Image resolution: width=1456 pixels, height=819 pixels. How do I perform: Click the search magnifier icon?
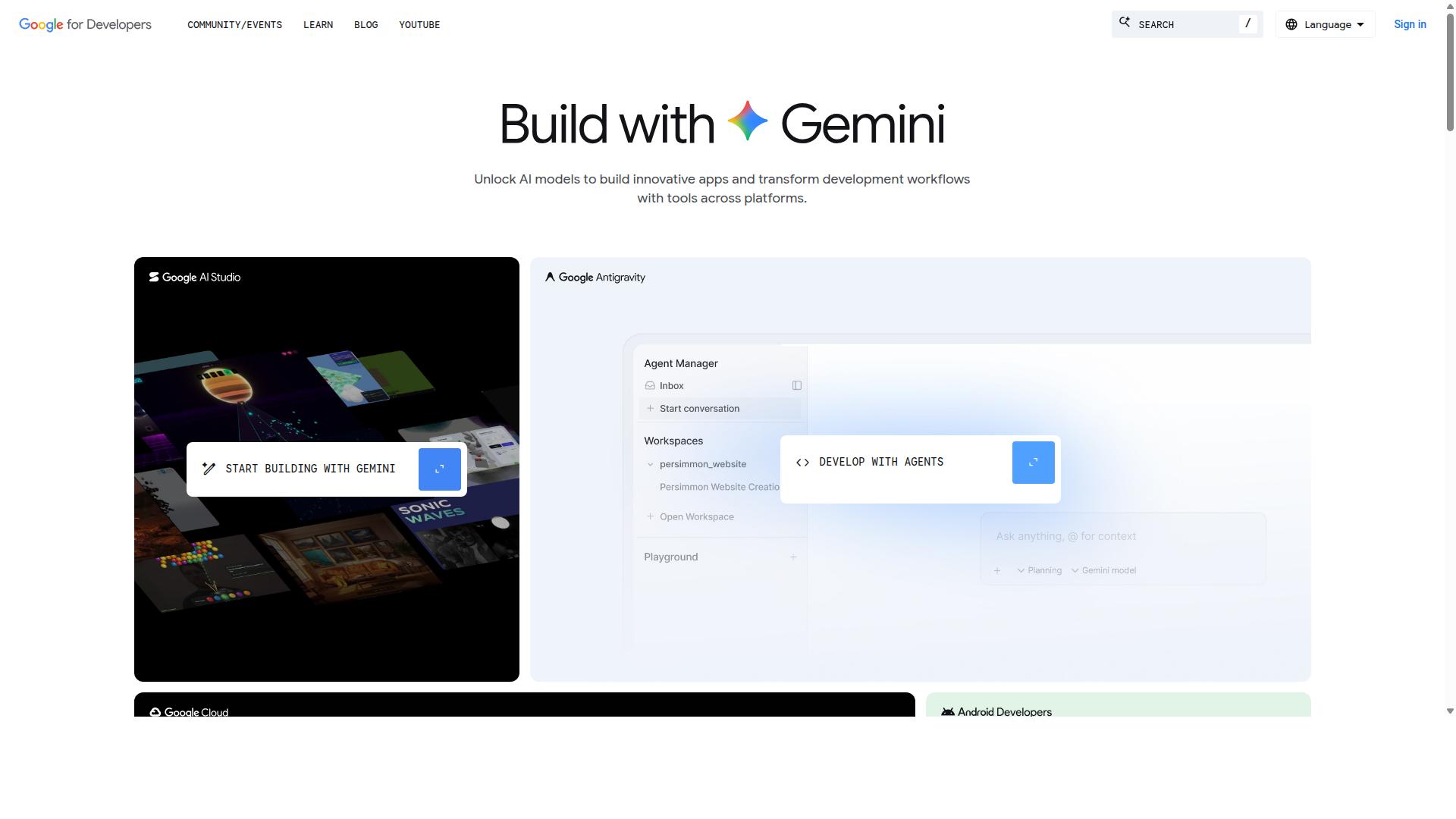pos(1125,24)
